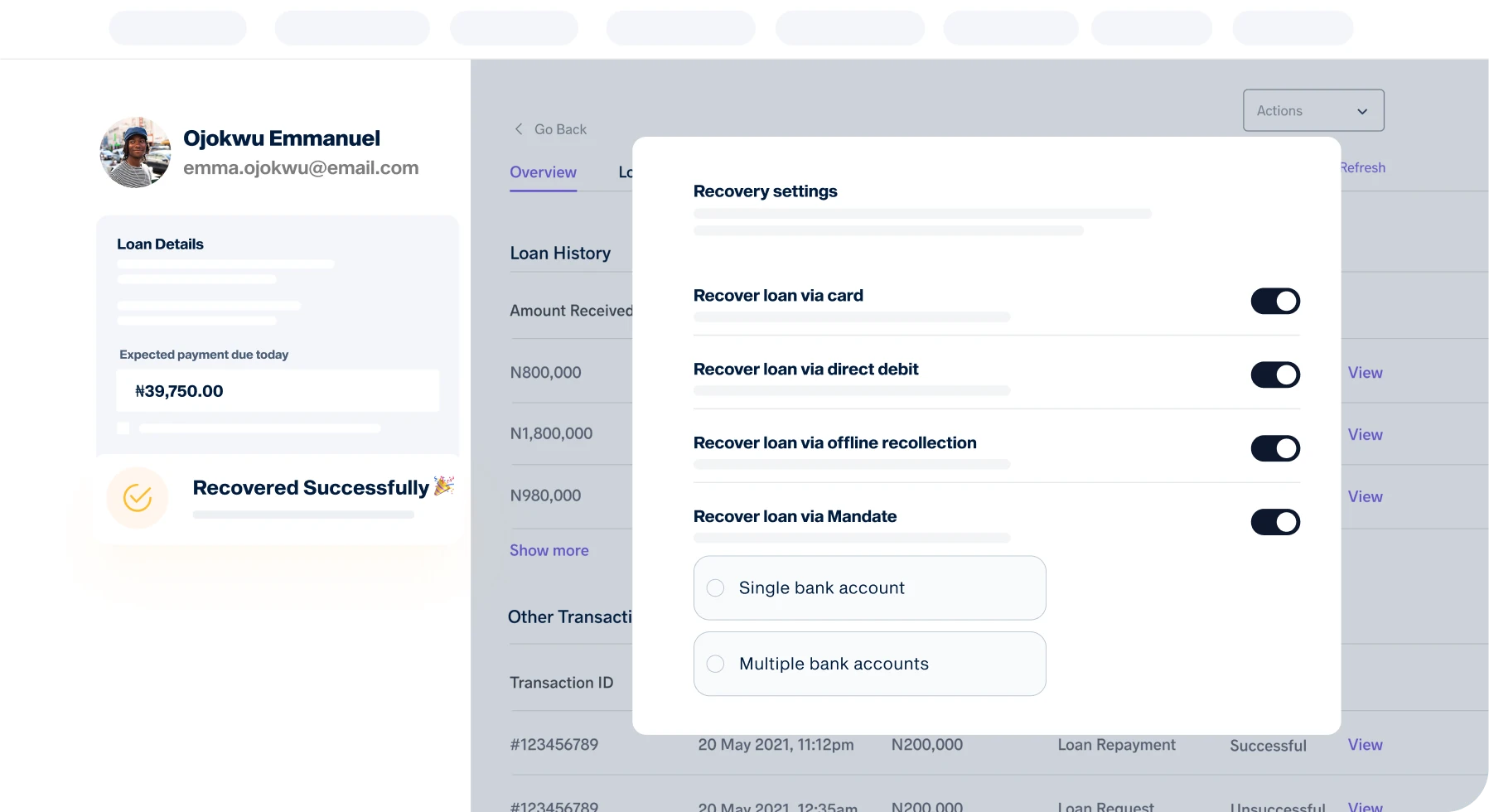This screenshot has width=1489, height=812.
Task: Click the emma.ojokwu@email.com address
Action: pyautogui.click(x=301, y=168)
